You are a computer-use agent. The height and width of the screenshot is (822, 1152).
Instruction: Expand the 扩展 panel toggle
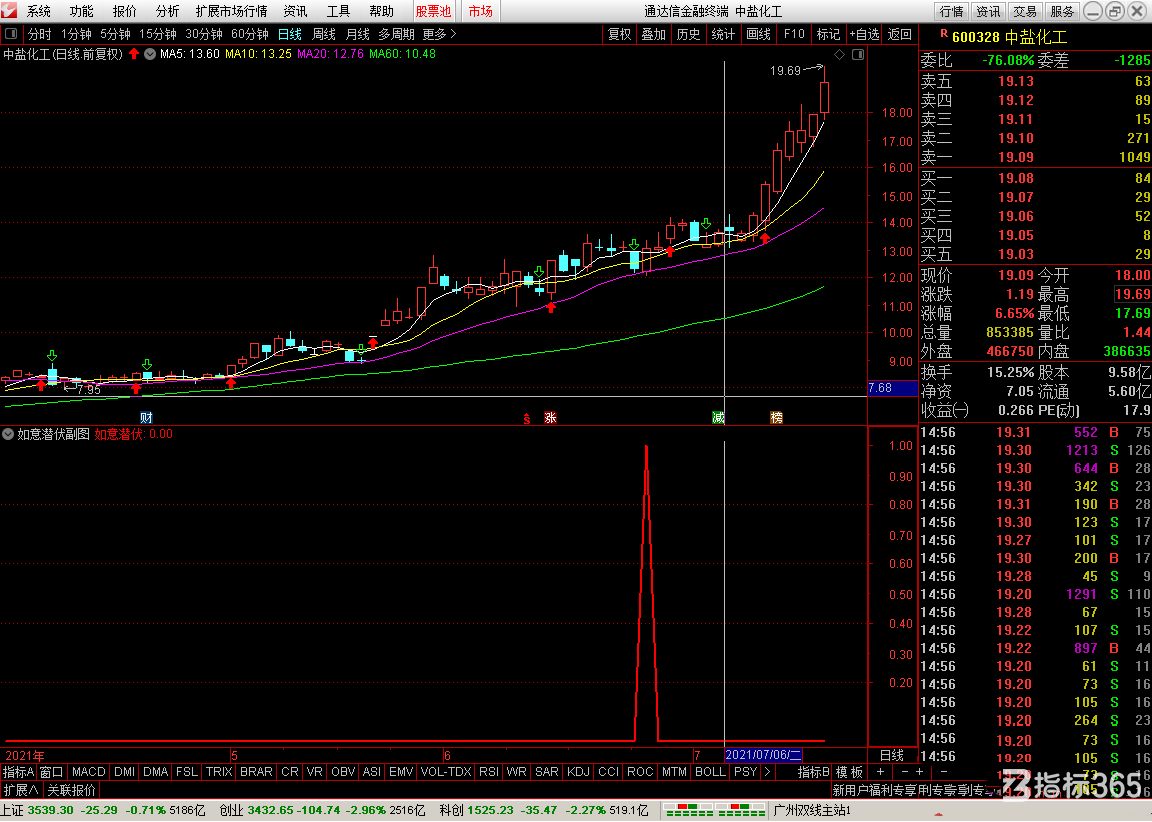tap(21, 790)
